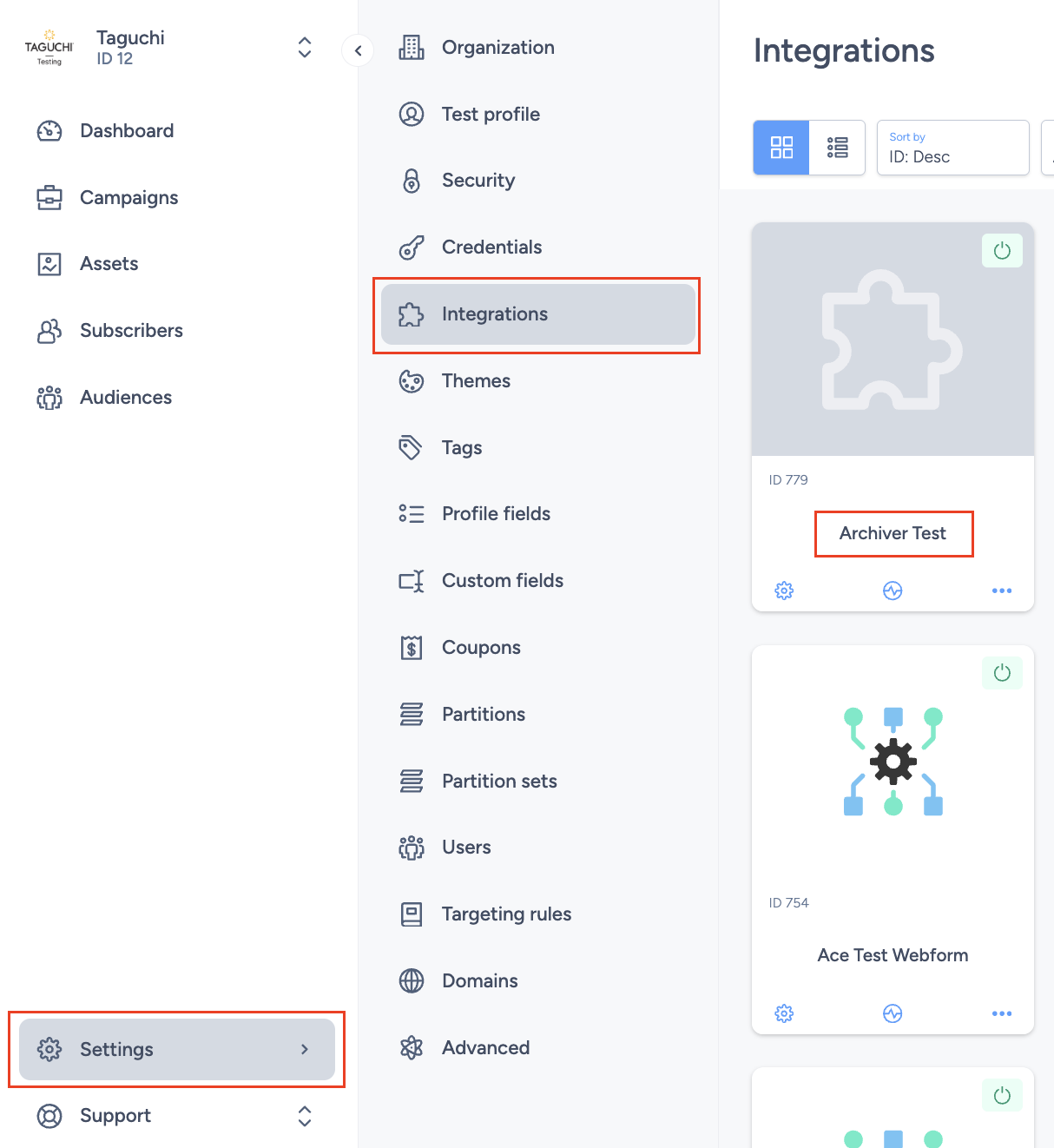Image resolution: width=1054 pixels, height=1148 pixels.
Task: Expand the Support menu
Action: click(304, 1116)
